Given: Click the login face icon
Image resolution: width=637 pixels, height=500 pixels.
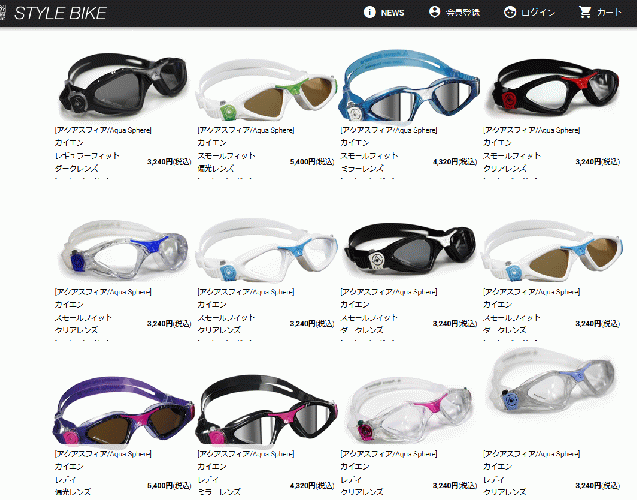Looking at the screenshot, I should pos(509,12).
